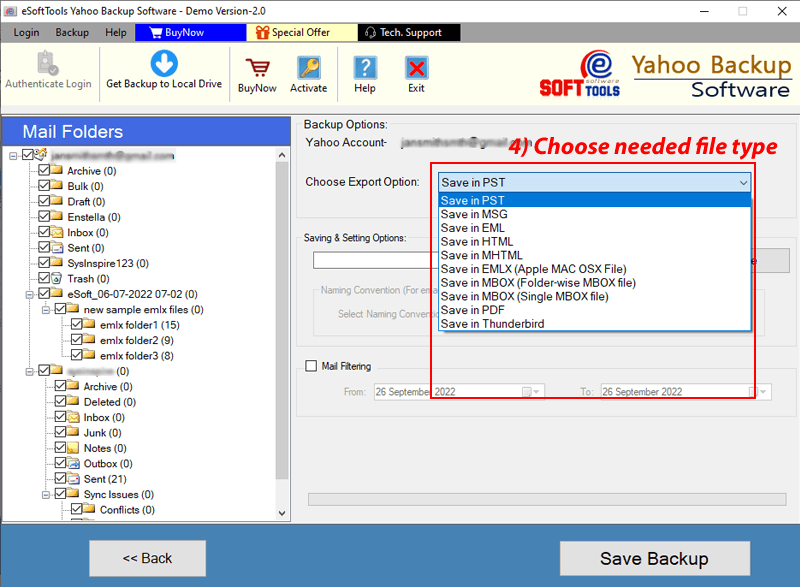Click the Authenticate Login icon

coord(48,63)
